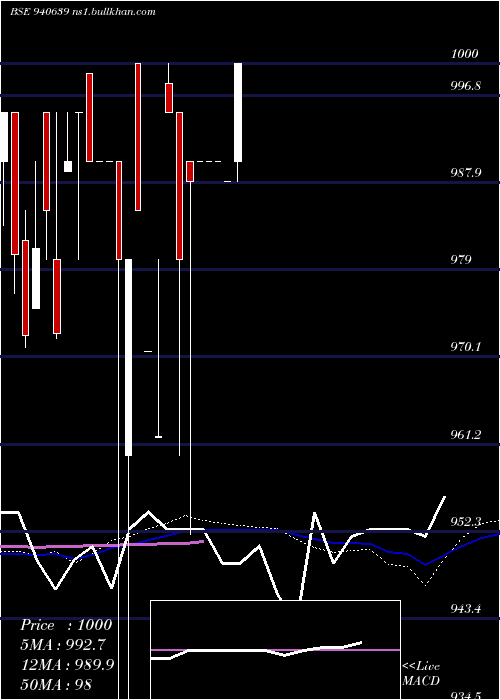Click the 943.4 price axis label
The width and height of the screenshot is (500, 700).
tap(466, 608)
